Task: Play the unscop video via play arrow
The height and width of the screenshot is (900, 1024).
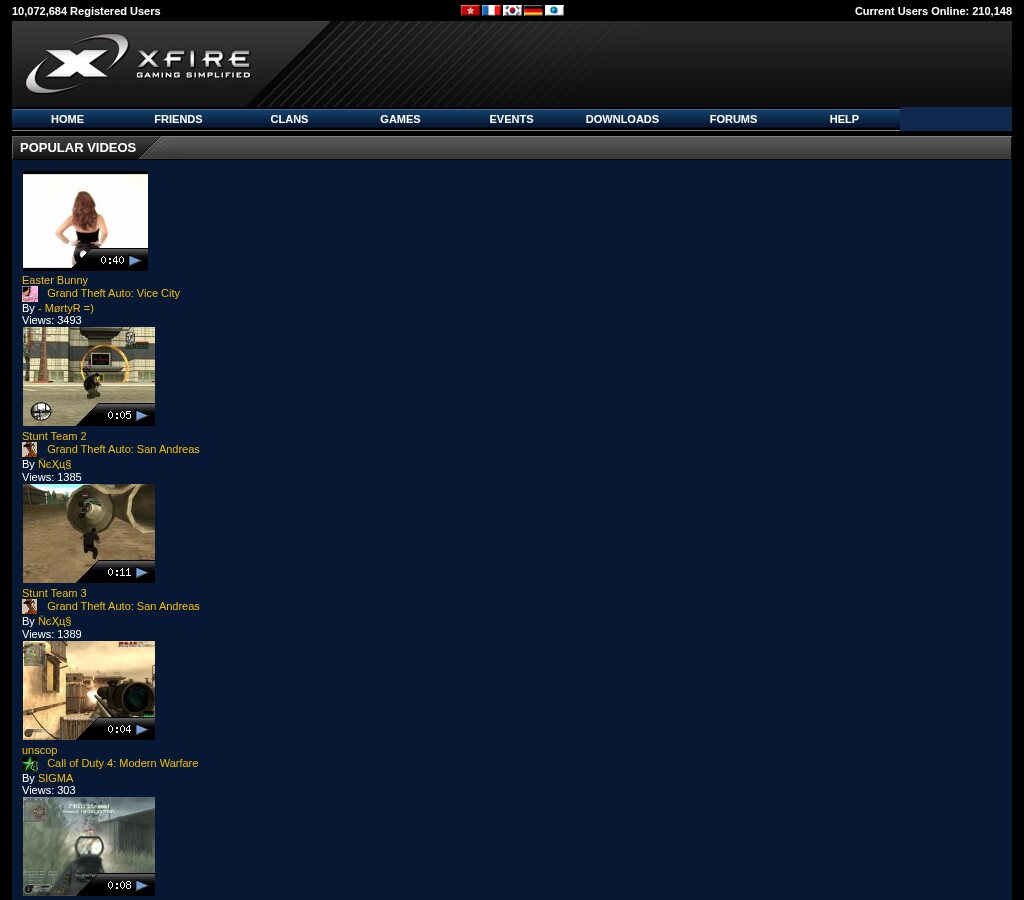Action: tap(142, 729)
